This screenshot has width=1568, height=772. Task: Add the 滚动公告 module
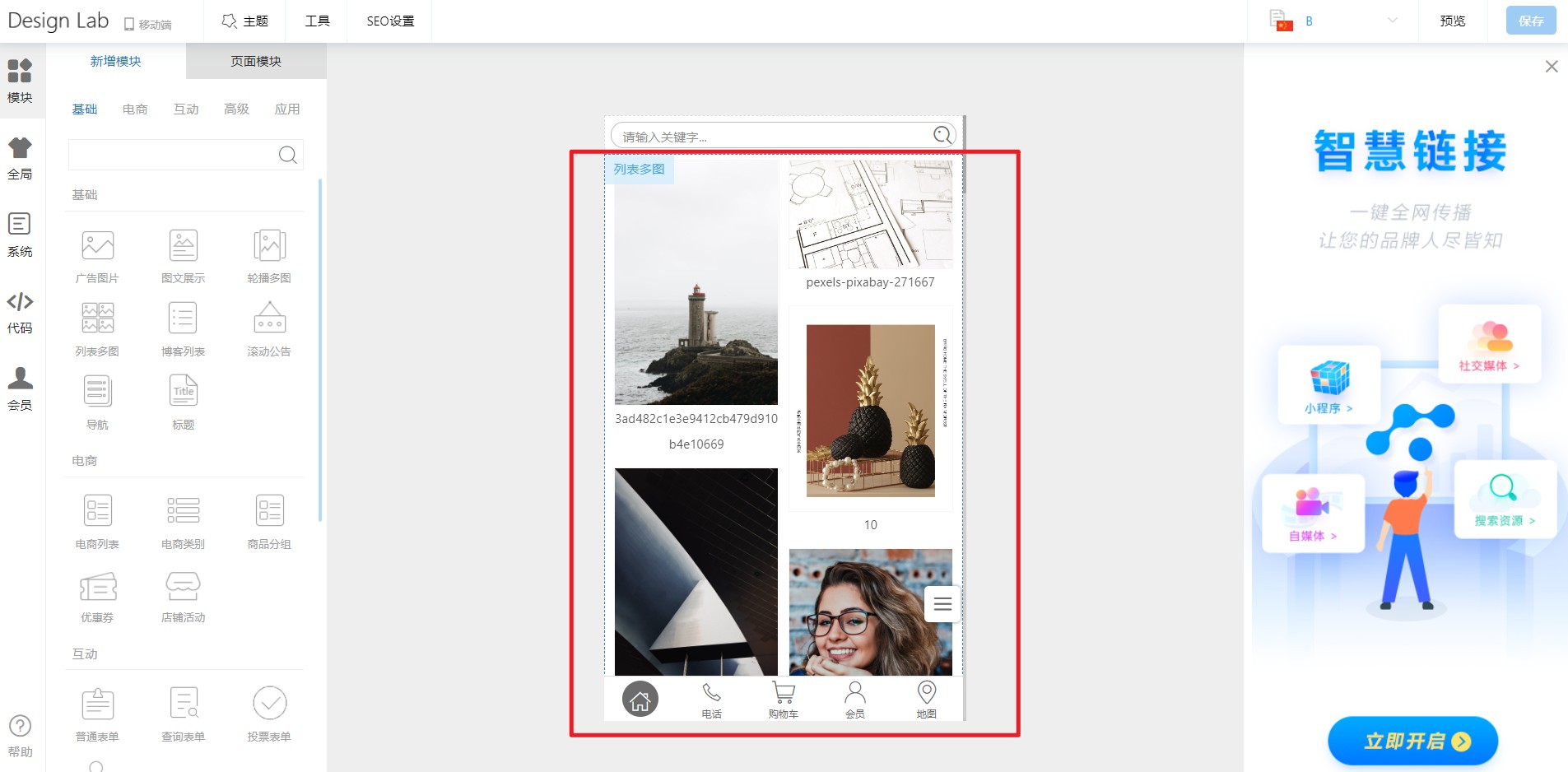tap(269, 329)
